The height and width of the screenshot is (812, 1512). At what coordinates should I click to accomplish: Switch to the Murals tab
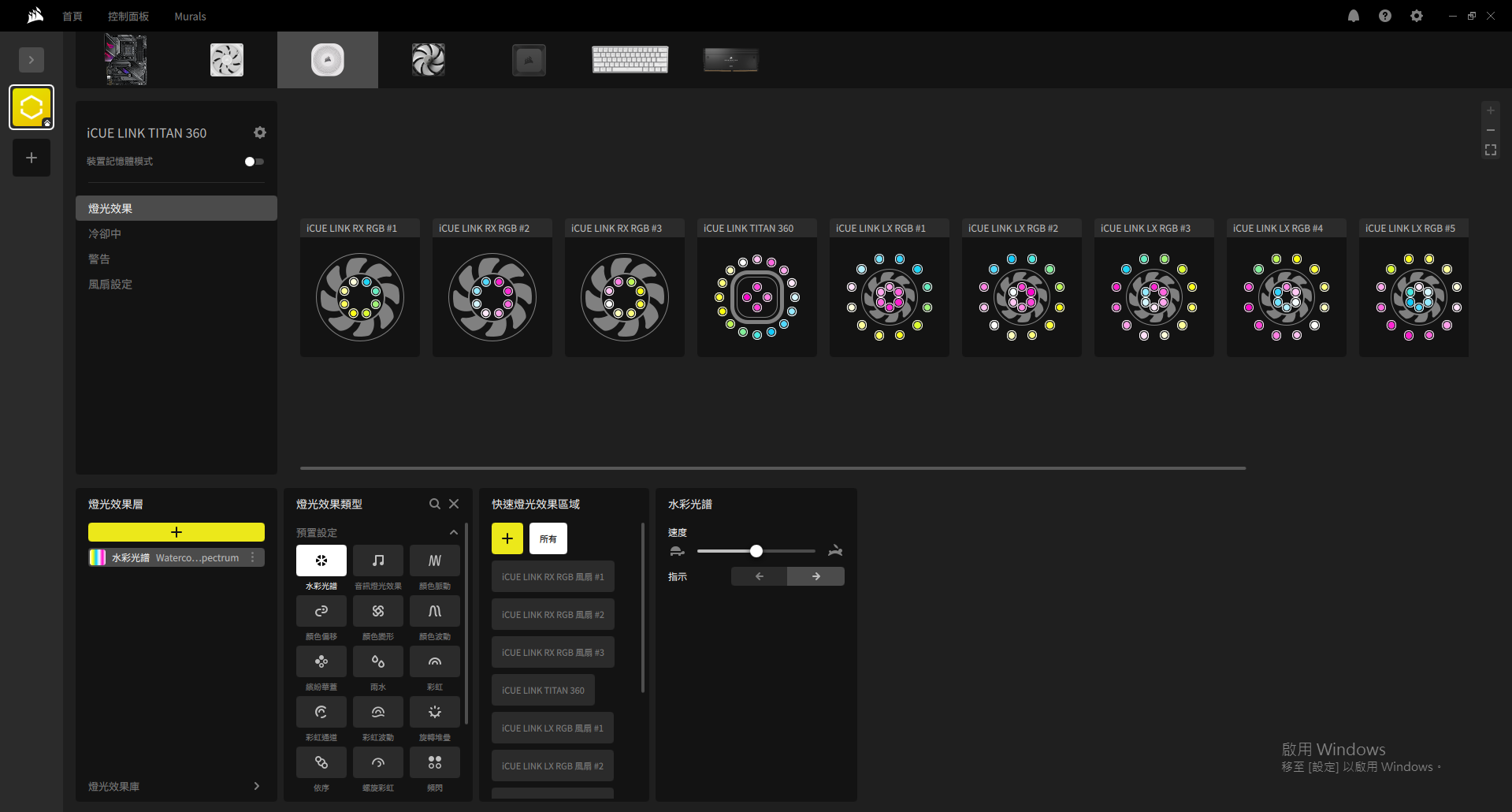(x=190, y=17)
